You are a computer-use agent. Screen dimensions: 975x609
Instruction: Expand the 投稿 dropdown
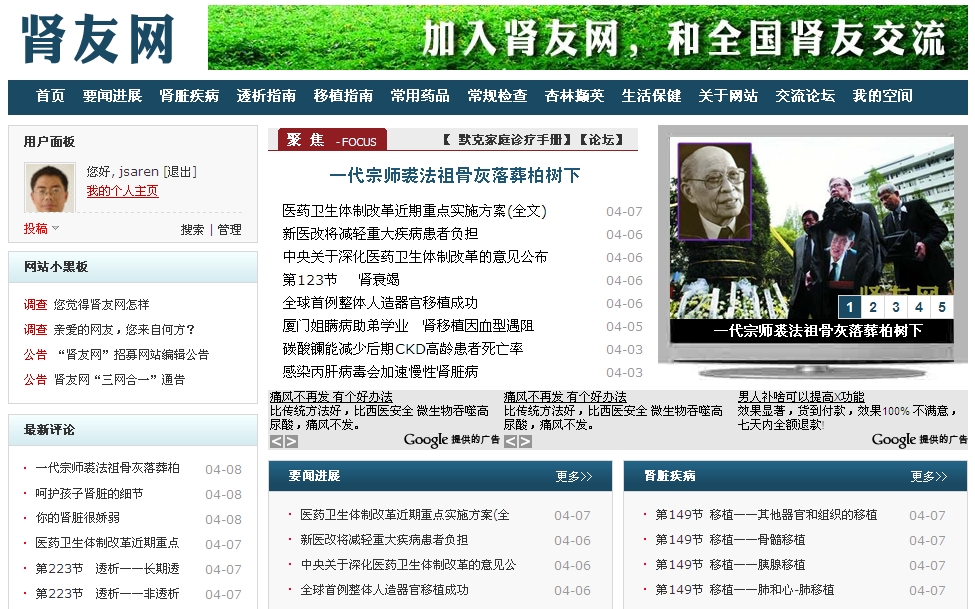tap(41, 228)
